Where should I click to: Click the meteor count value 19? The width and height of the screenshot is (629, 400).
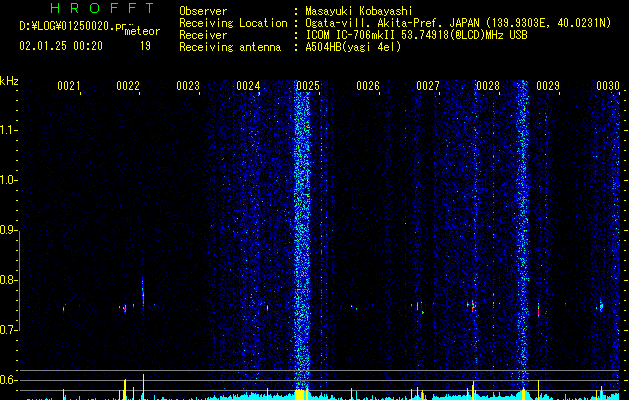pyautogui.click(x=145, y=46)
